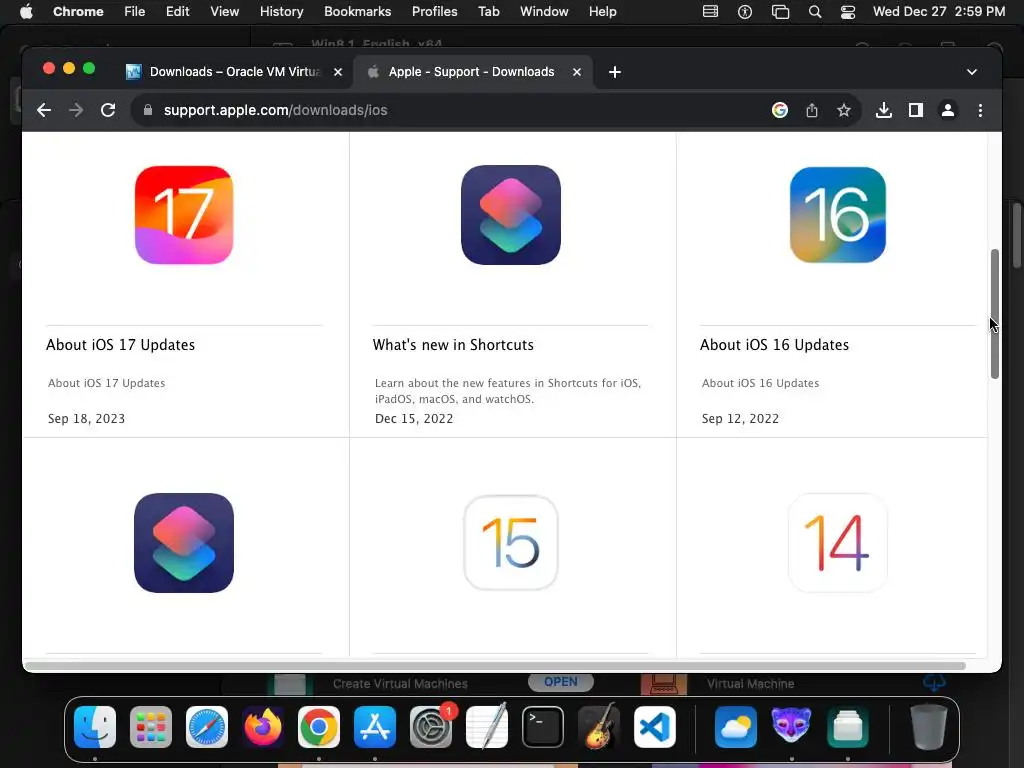Screen dimensions: 1024x768
Task: Toggle the Chrome side panel
Action: click(916, 110)
